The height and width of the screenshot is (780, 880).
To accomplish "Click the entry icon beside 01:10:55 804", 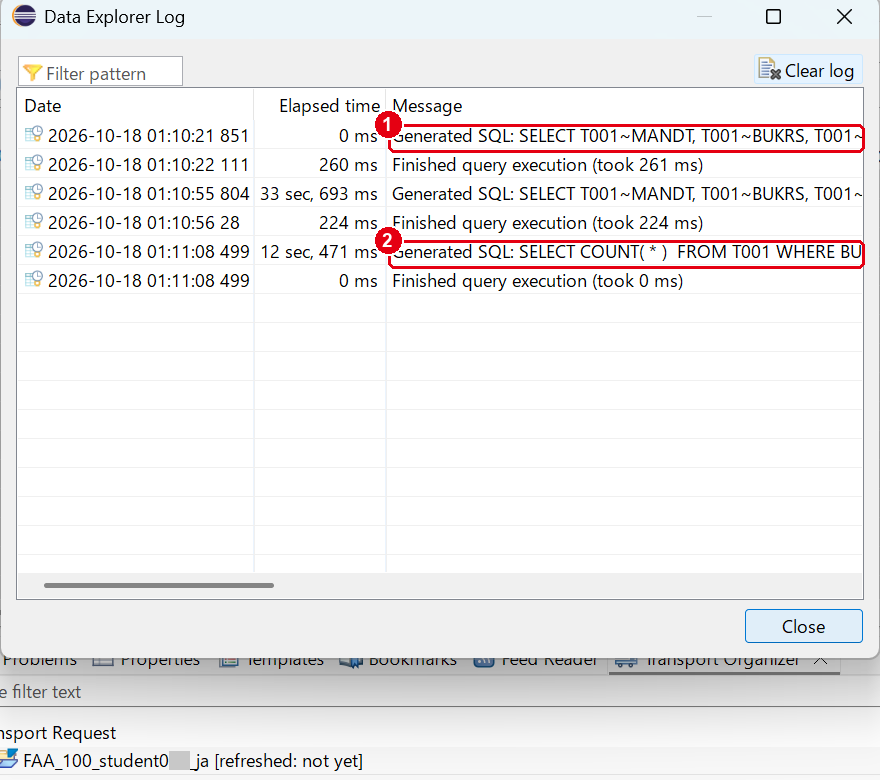I will pyautogui.click(x=34, y=193).
